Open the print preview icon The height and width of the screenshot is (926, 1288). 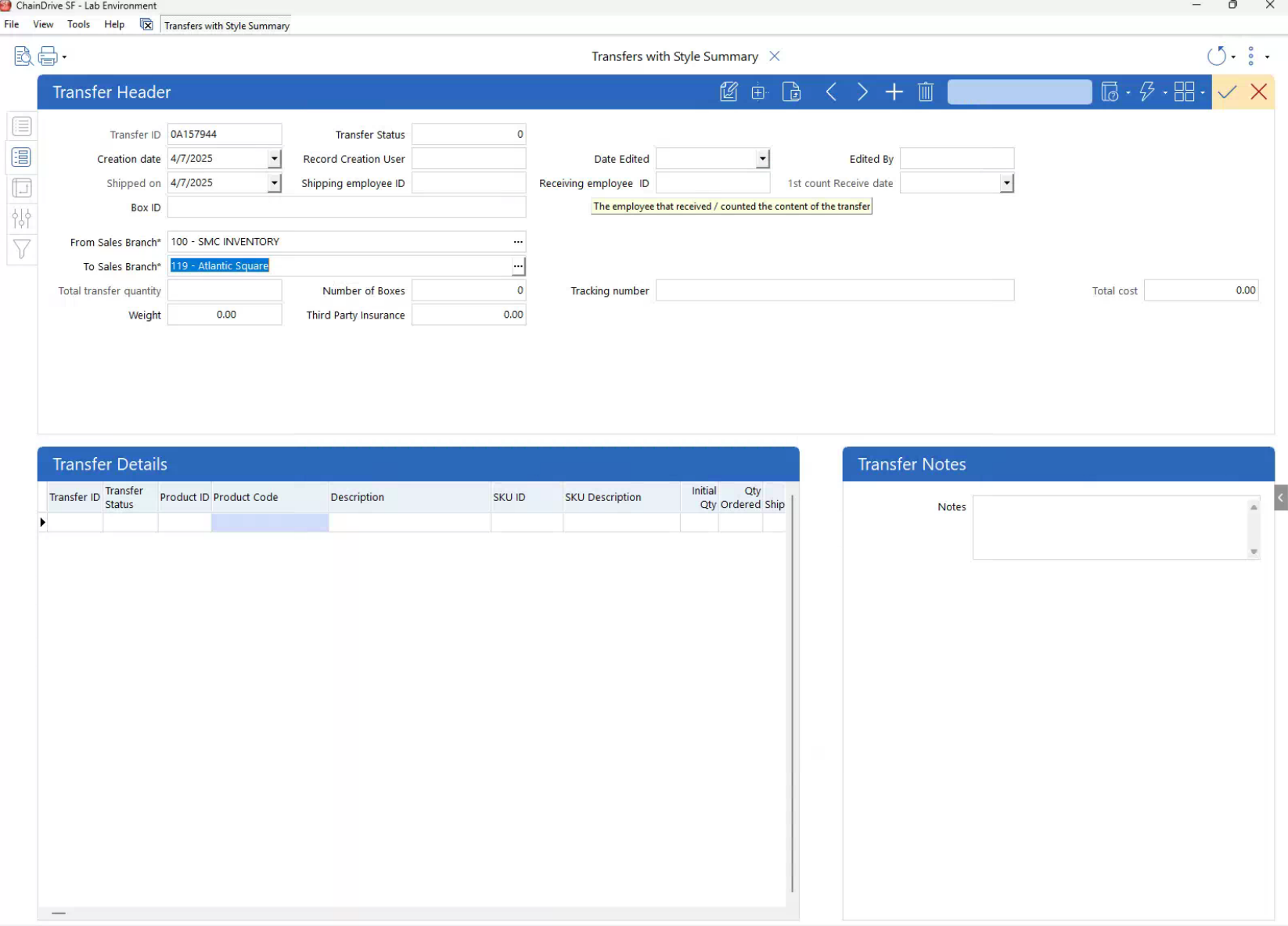pyautogui.click(x=23, y=56)
